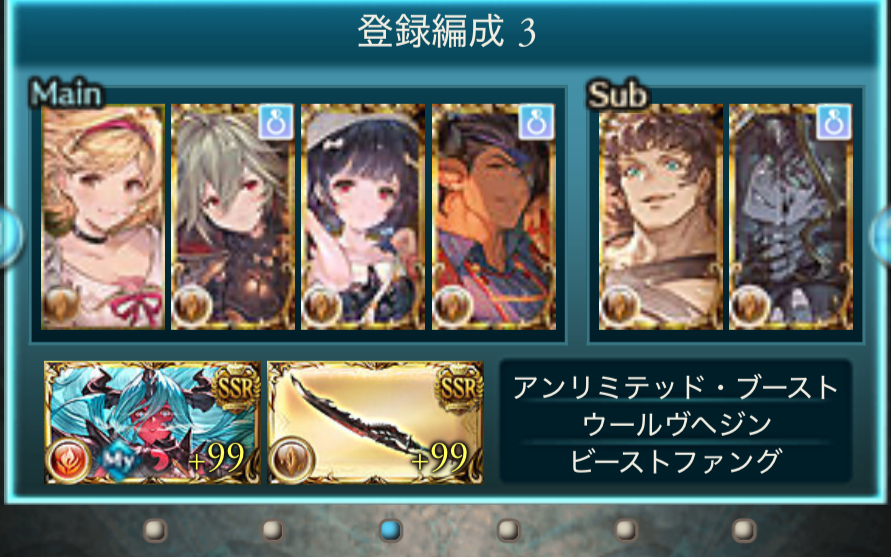The width and height of the screenshot is (891, 557).
Task: Open the black-haired girl with hat portrait
Action: (x=363, y=217)
